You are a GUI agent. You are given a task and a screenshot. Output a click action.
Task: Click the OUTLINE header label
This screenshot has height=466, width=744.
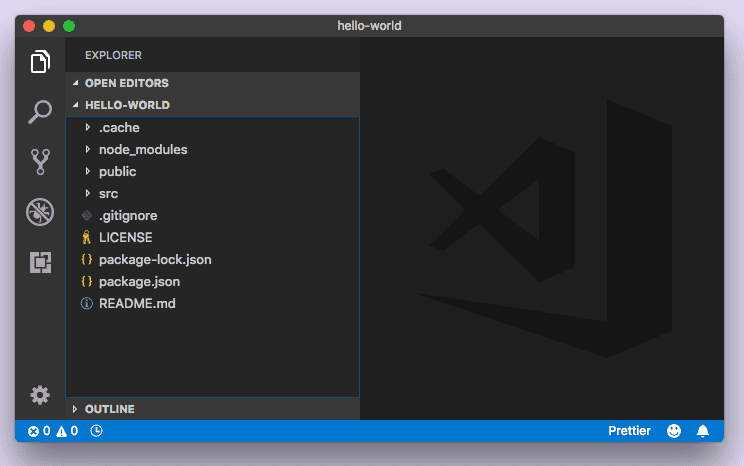pyautogui.click(x=110, y=409)
